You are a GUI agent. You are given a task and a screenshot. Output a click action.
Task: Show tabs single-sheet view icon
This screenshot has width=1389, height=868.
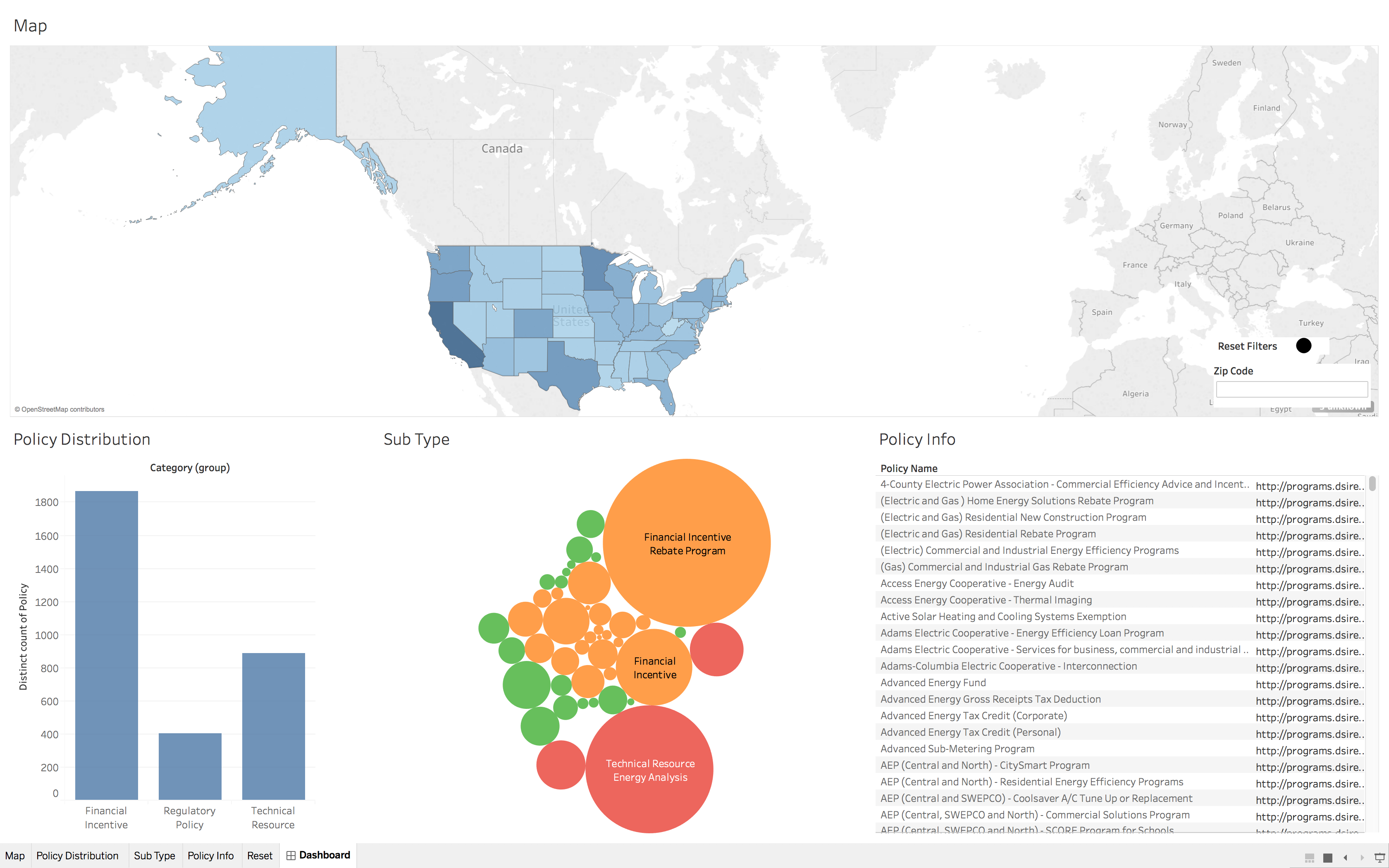point(1327,857)
